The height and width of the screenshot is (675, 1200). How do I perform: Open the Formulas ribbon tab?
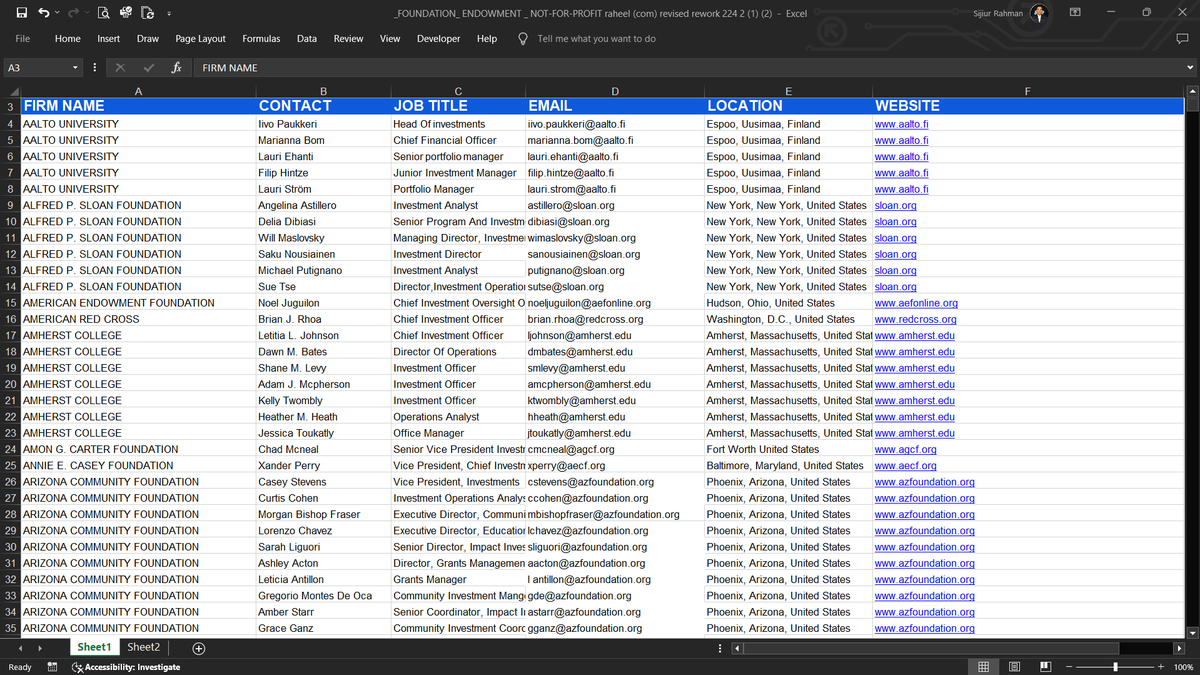tap(261, 39)
